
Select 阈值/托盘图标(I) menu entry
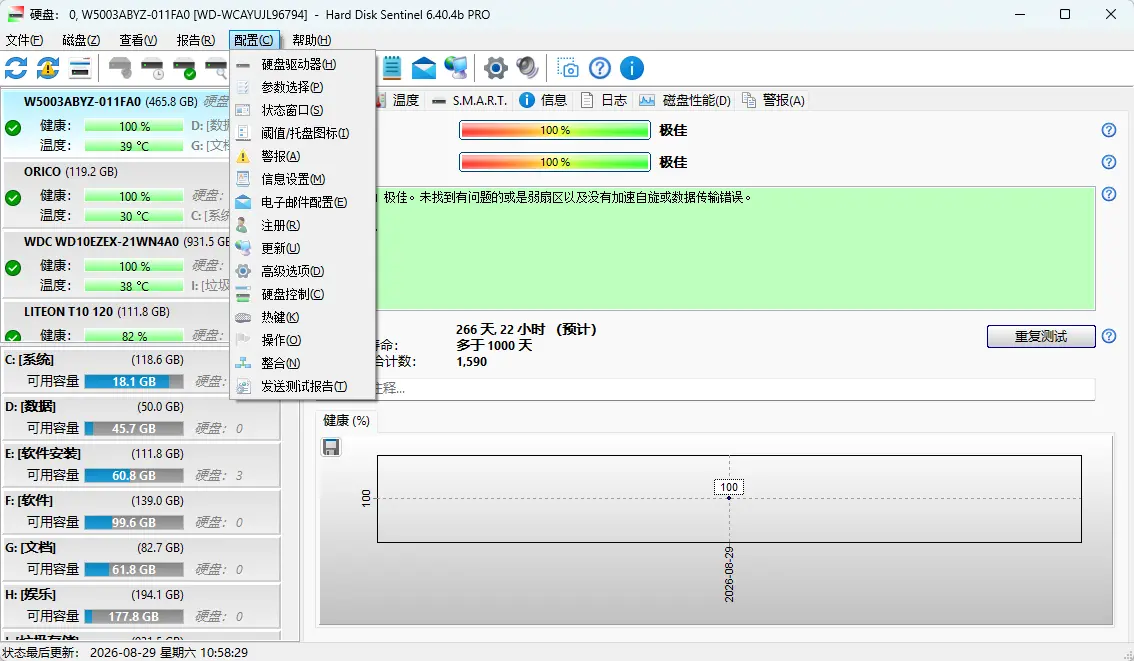click(x=303, y=133)
